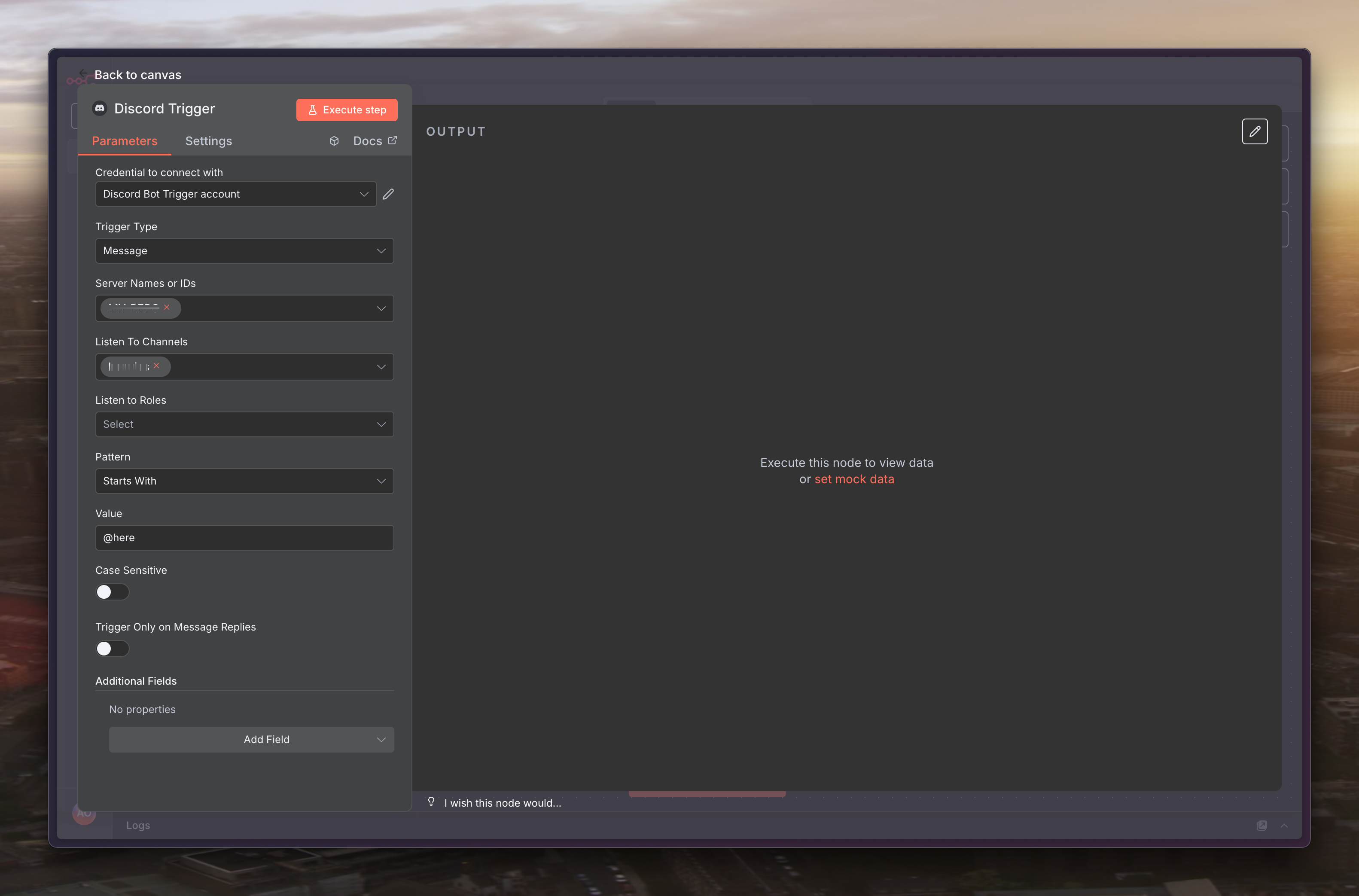Select the Parameters tab
The height and width of the screenshot is (896, 1359).
tap(125, 141)
